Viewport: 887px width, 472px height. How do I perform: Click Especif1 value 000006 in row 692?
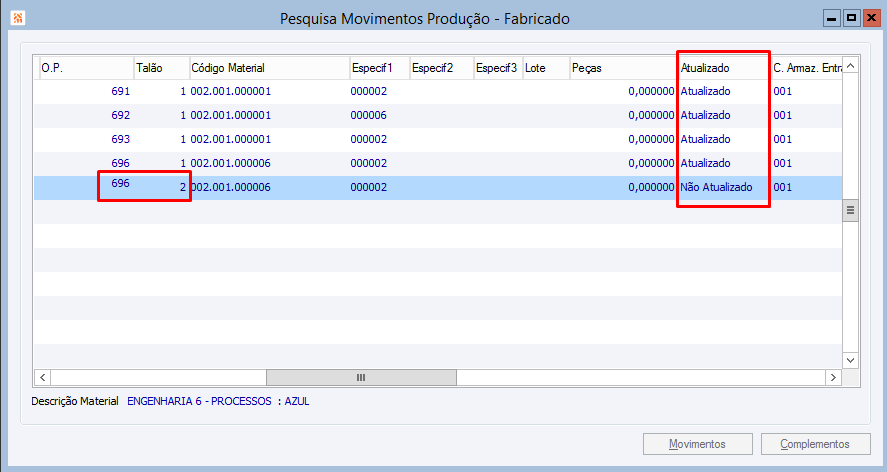pos(368,115)
